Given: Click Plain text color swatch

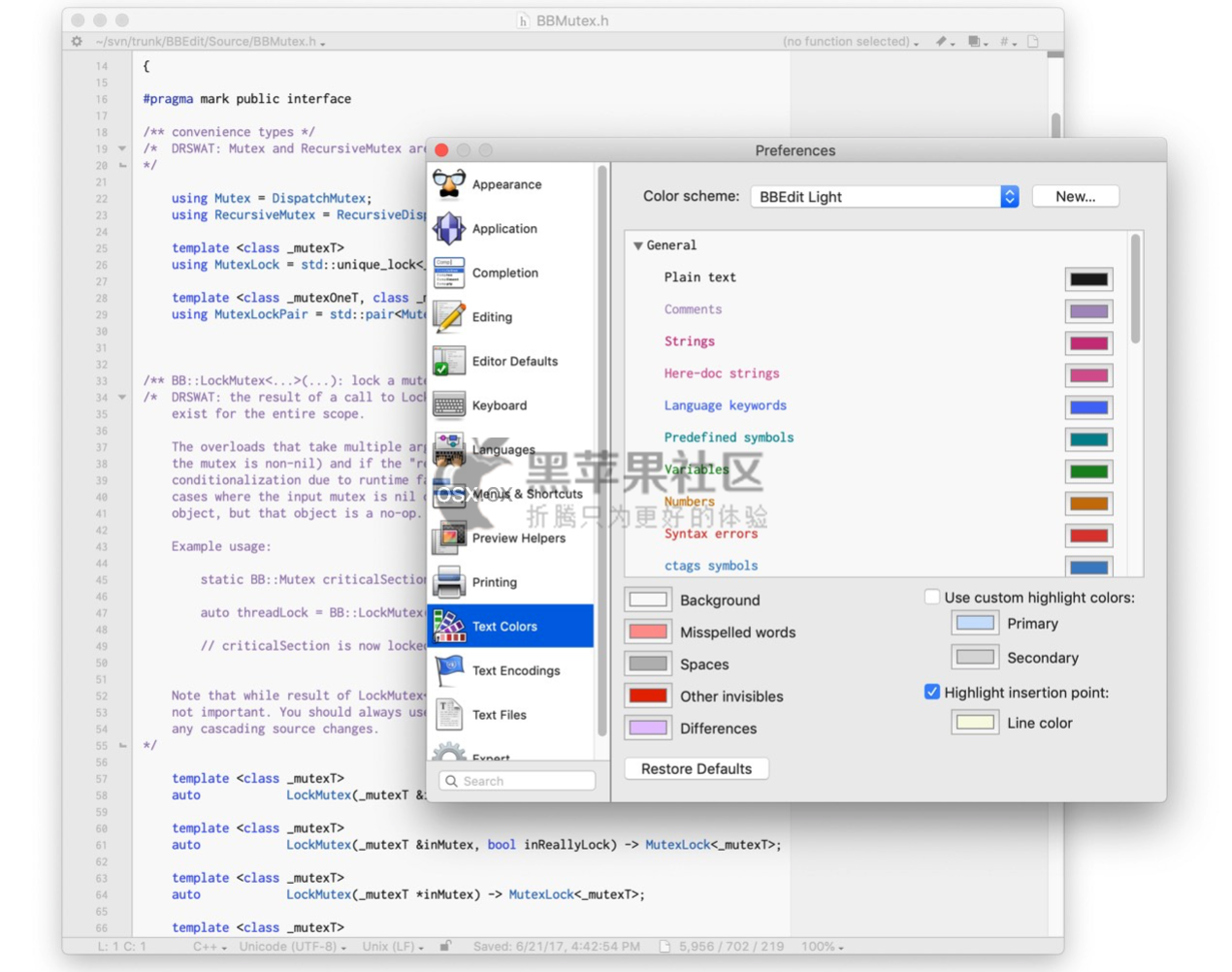Looking at the screenshot, I should [1088, 279].
